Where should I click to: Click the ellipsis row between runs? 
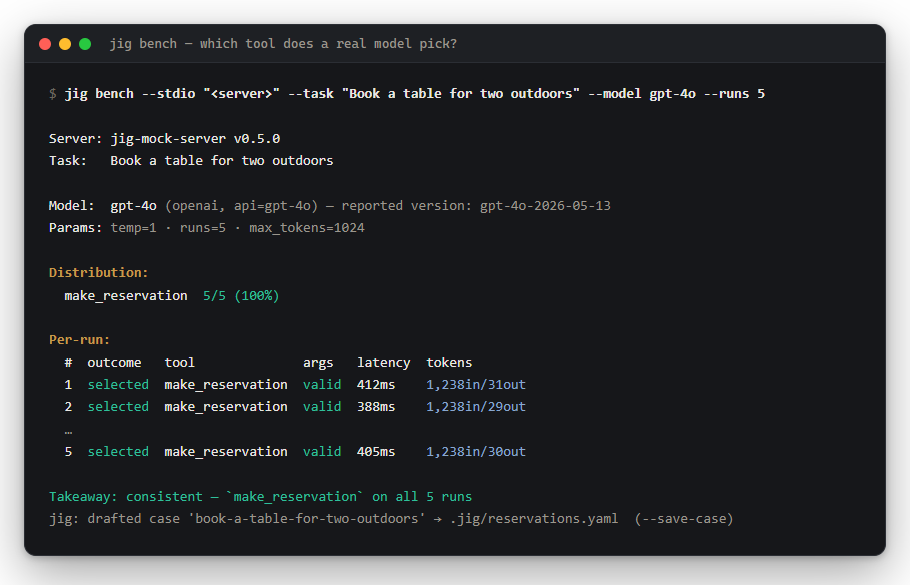[x=68, y=432]
